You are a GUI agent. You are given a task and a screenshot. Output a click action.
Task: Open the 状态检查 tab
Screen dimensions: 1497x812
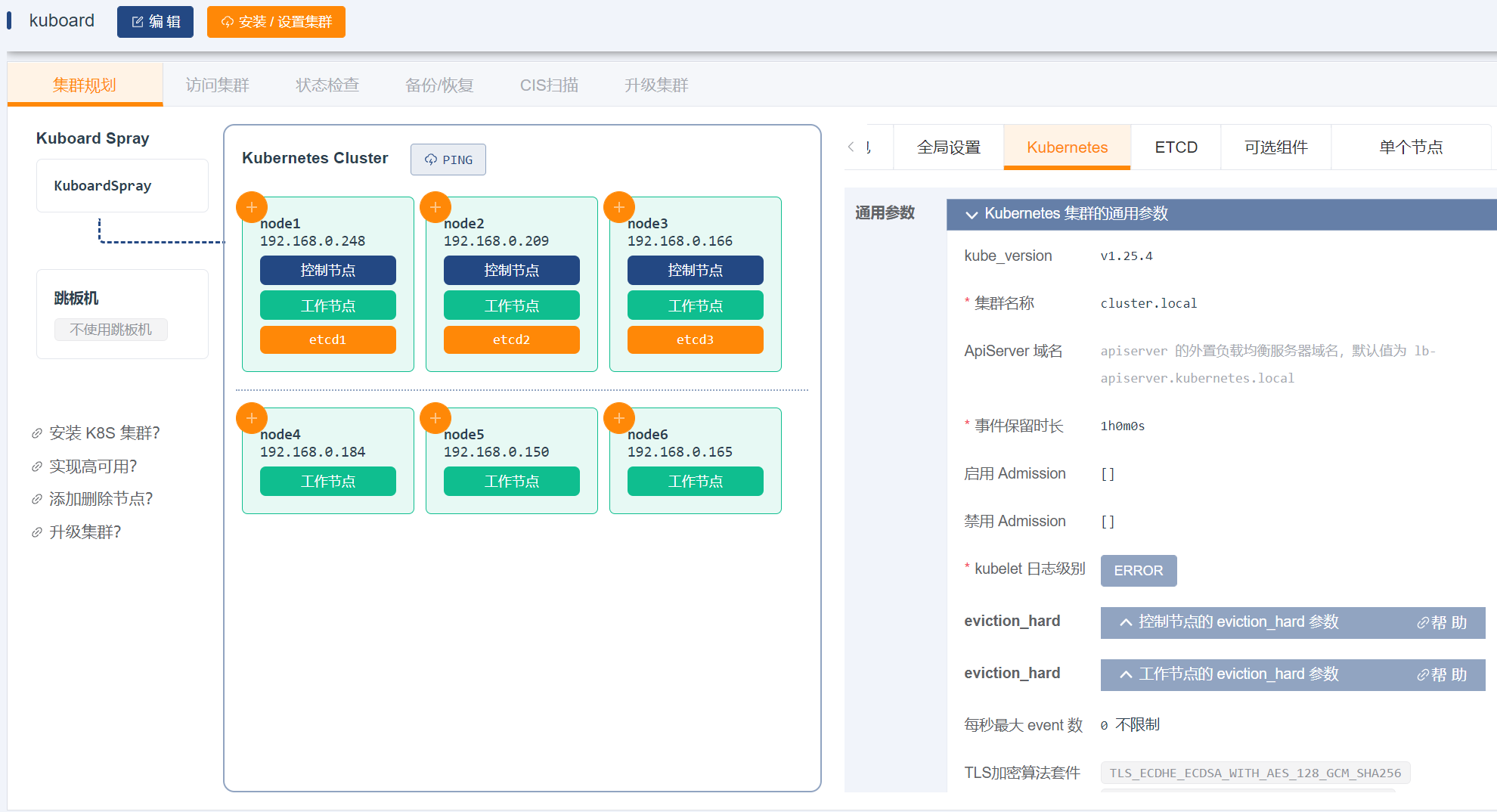click(x=327, y=85)
